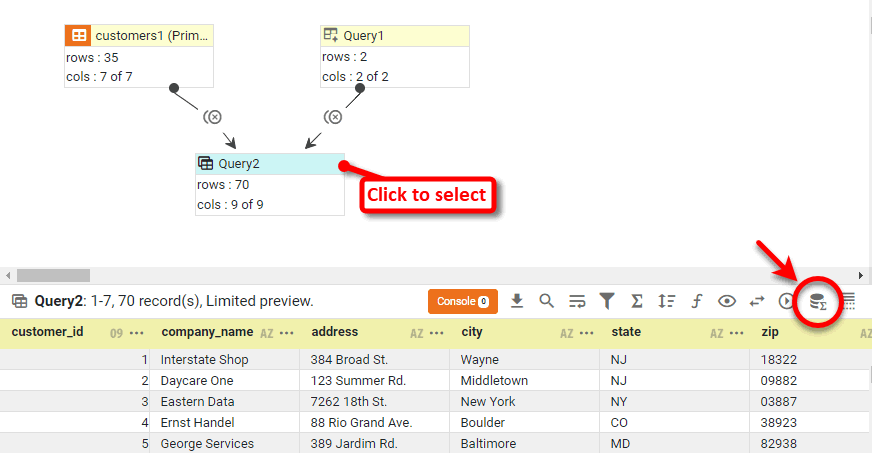
Task: Open the Console button
Action: tap(462, 301)
